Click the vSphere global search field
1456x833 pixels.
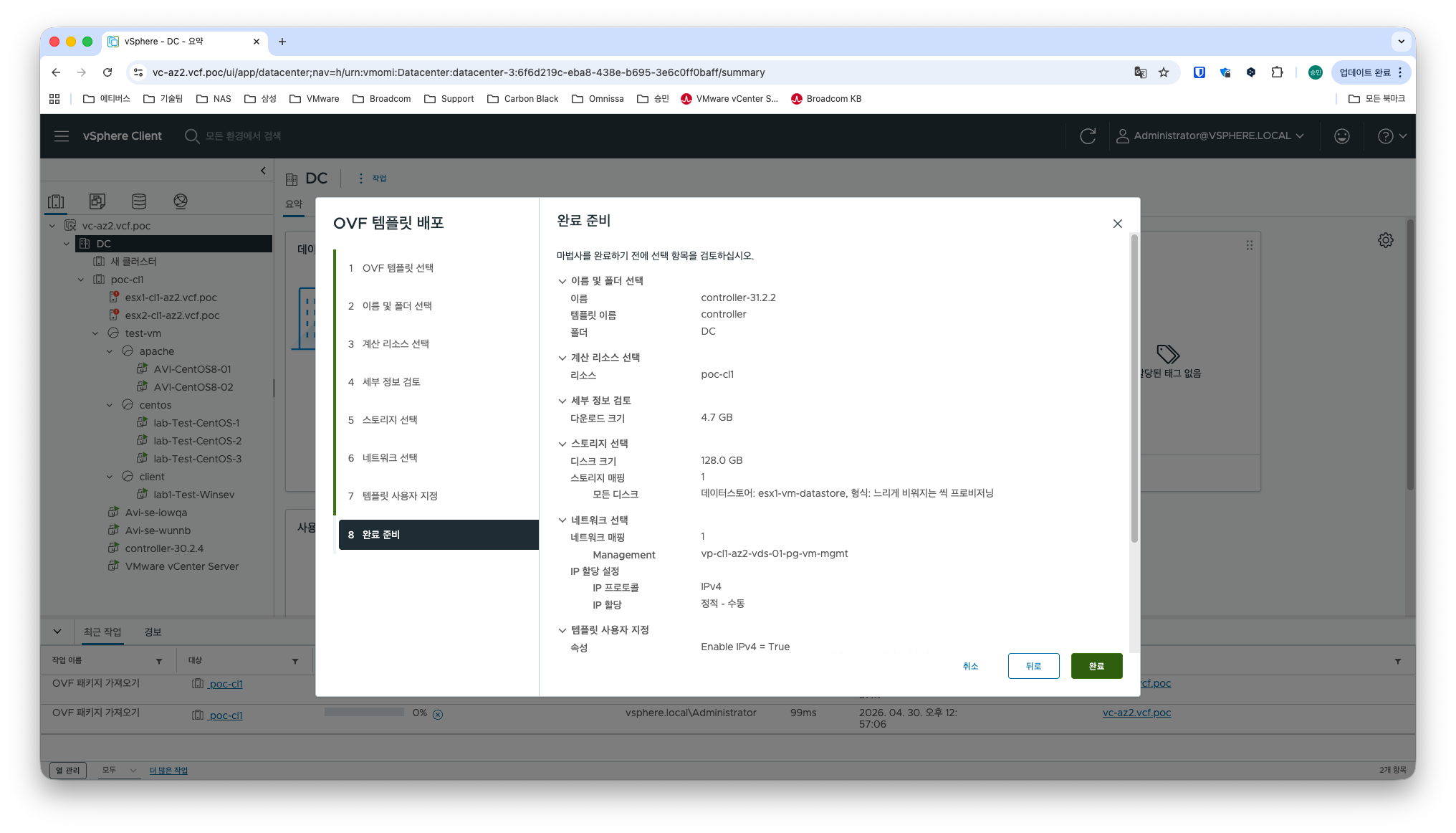tap(244, 136)
